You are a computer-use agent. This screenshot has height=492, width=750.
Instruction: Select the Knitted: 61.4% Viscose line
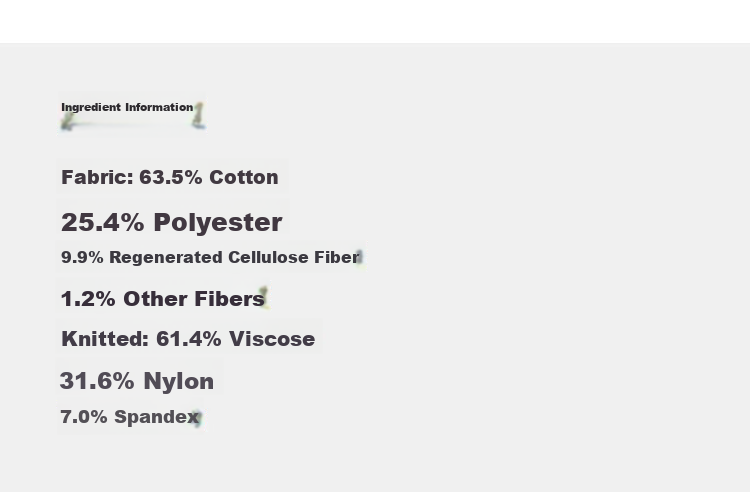188,339
